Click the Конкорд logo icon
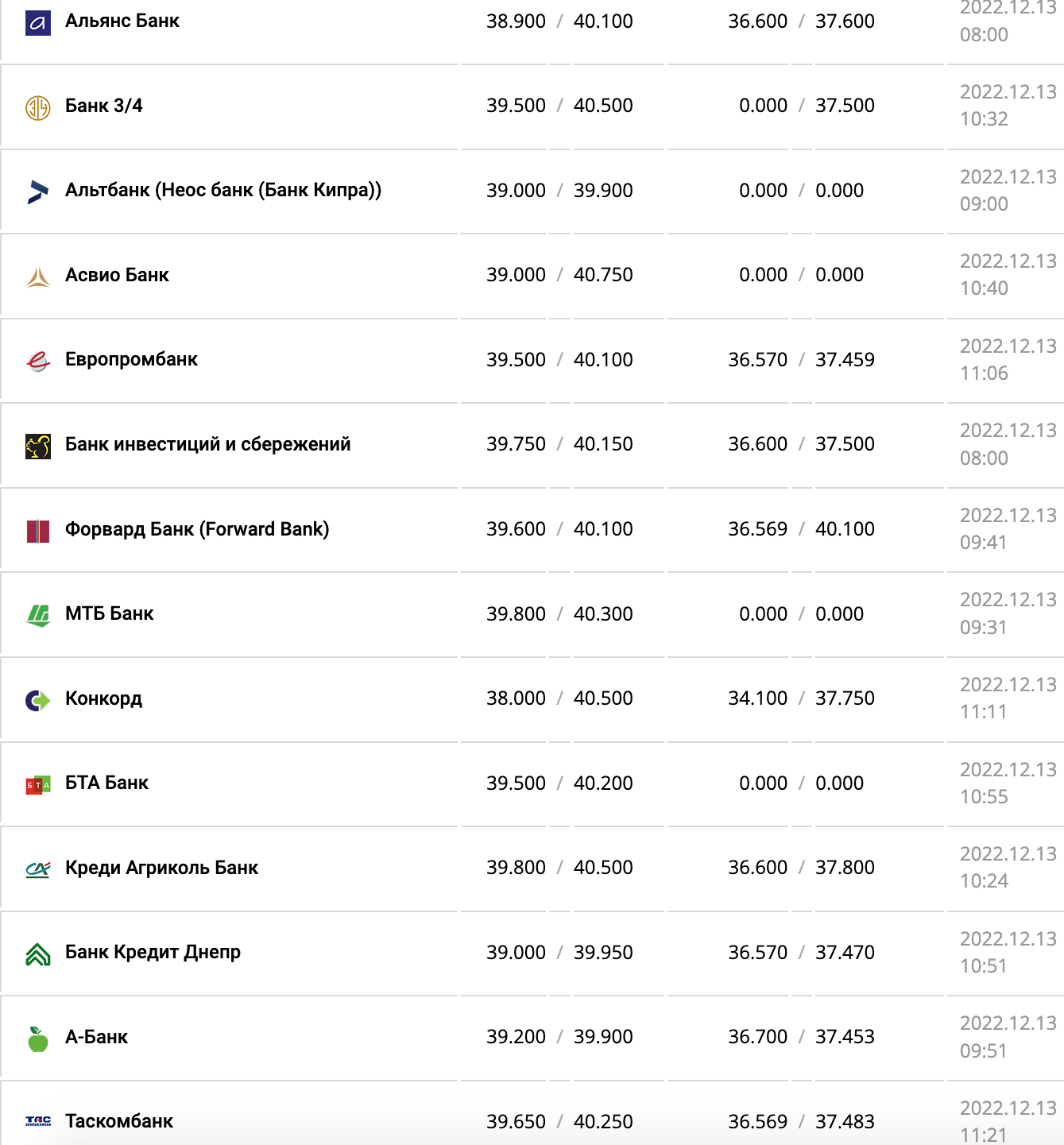Image resolution: width=1064 pixels, height=1145 pixels. click(37, 700)
